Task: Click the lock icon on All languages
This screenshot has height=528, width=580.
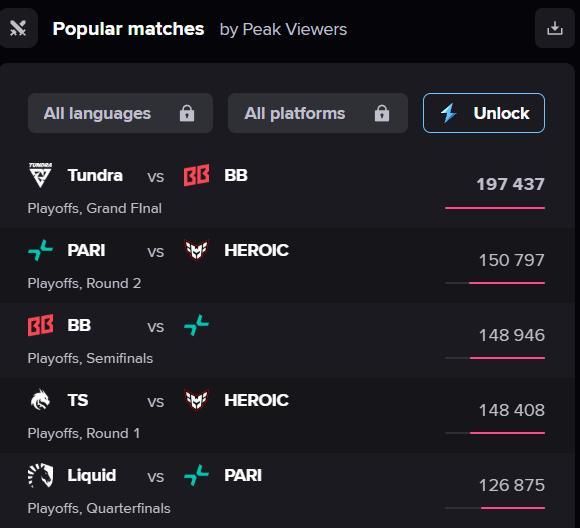Action: click(x=187, y=113)
